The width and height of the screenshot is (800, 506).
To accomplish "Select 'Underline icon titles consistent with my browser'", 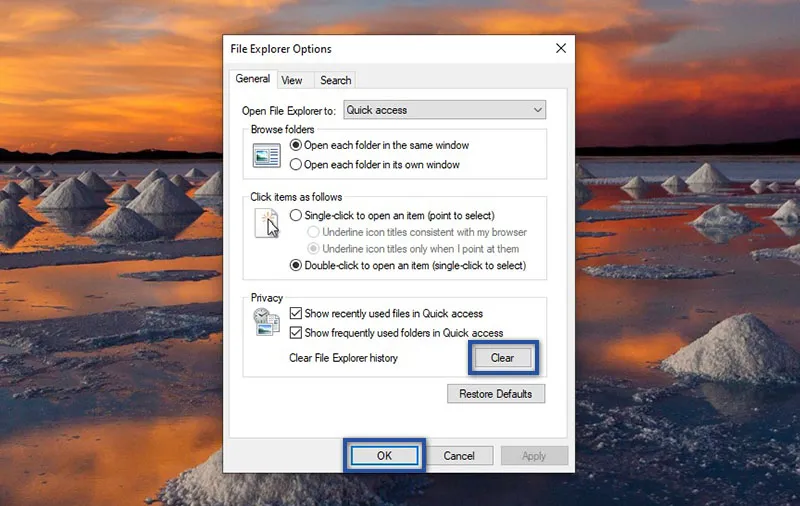I will (417, 232).
